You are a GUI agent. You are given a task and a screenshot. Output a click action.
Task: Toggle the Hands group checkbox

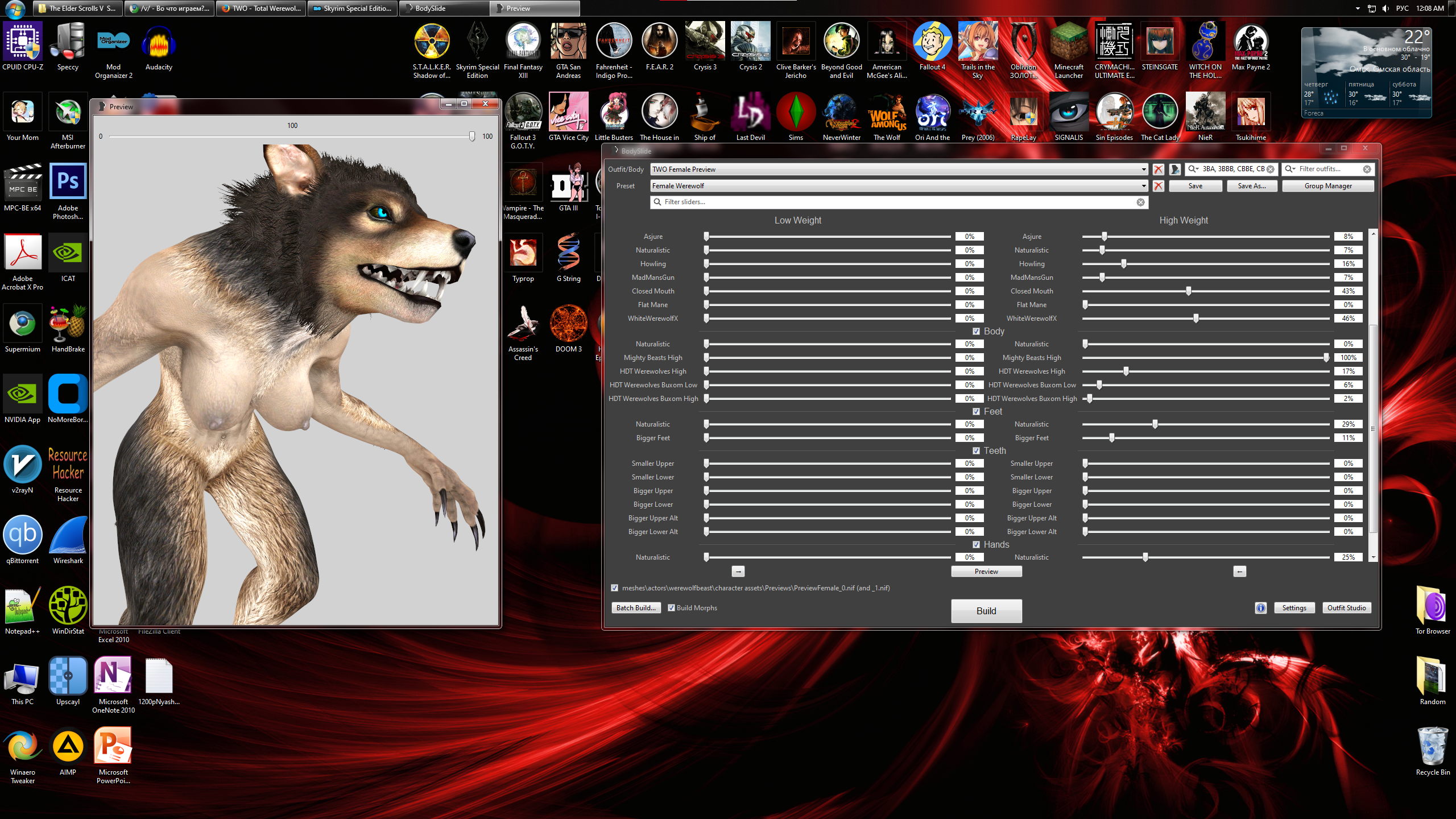click(x=976, y=545)
